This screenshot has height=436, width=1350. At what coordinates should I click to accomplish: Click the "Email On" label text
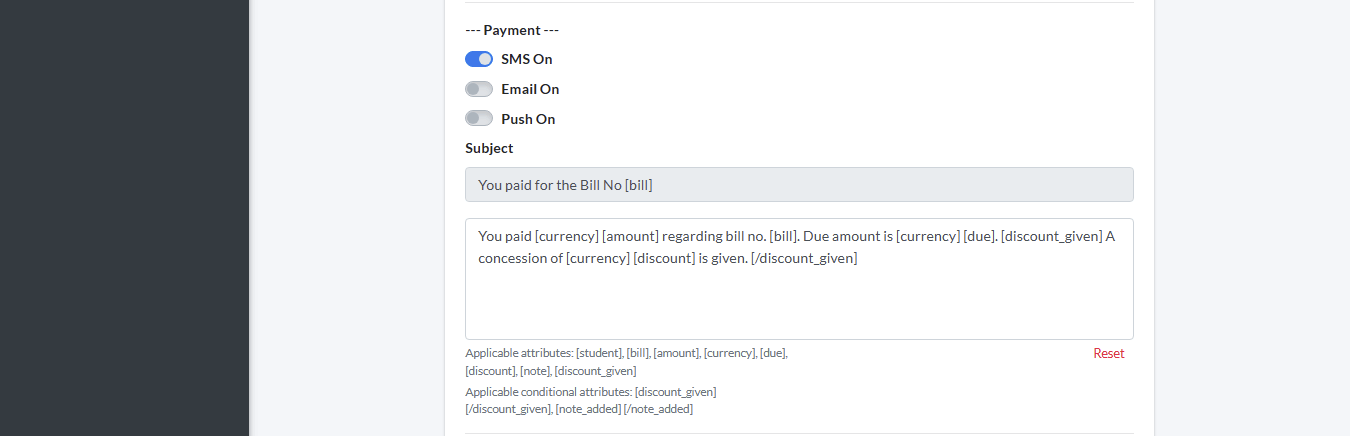[x=530, y=89]
